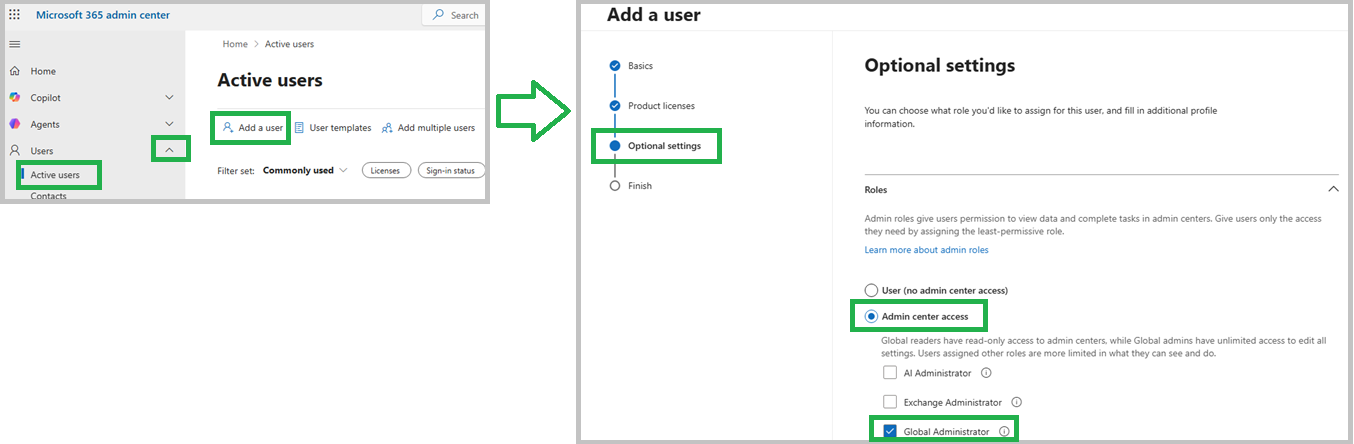This screenshot has height=444, width=1354.
Task: Uncheck the Global Administrator checkbox
Action: pyautogui.click(x=890, y=432)
